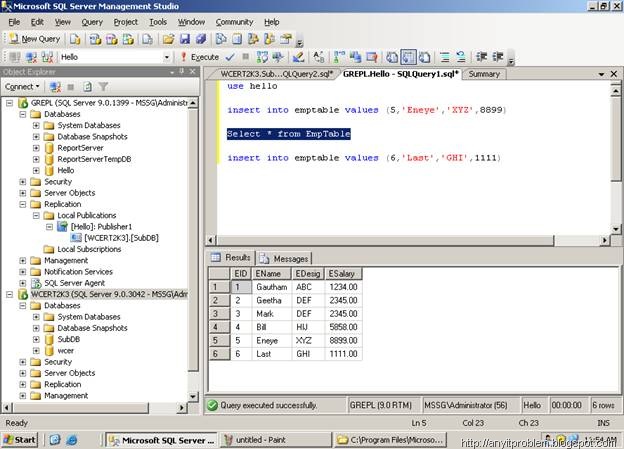Switch output to Results to Text

tap(392, 57)
